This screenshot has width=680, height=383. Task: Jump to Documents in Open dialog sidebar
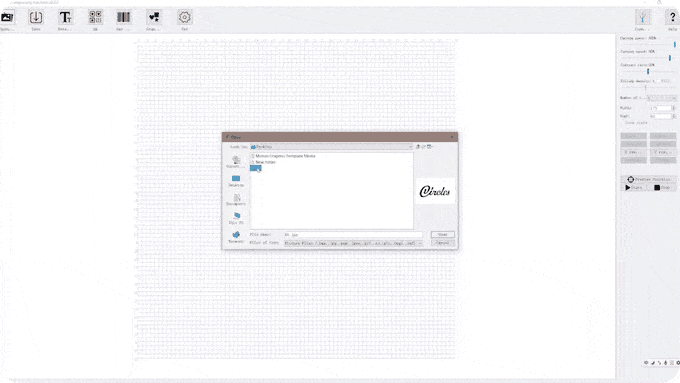point(236,200)
